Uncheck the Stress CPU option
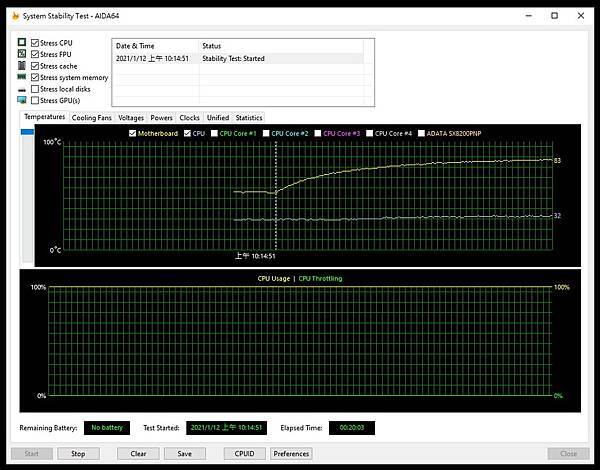 pos(37,44)
